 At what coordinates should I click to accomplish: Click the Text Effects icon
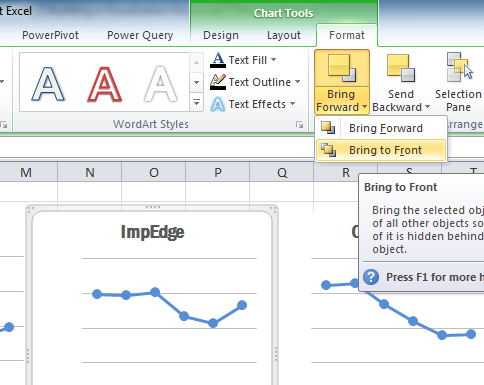pos(218,104)
